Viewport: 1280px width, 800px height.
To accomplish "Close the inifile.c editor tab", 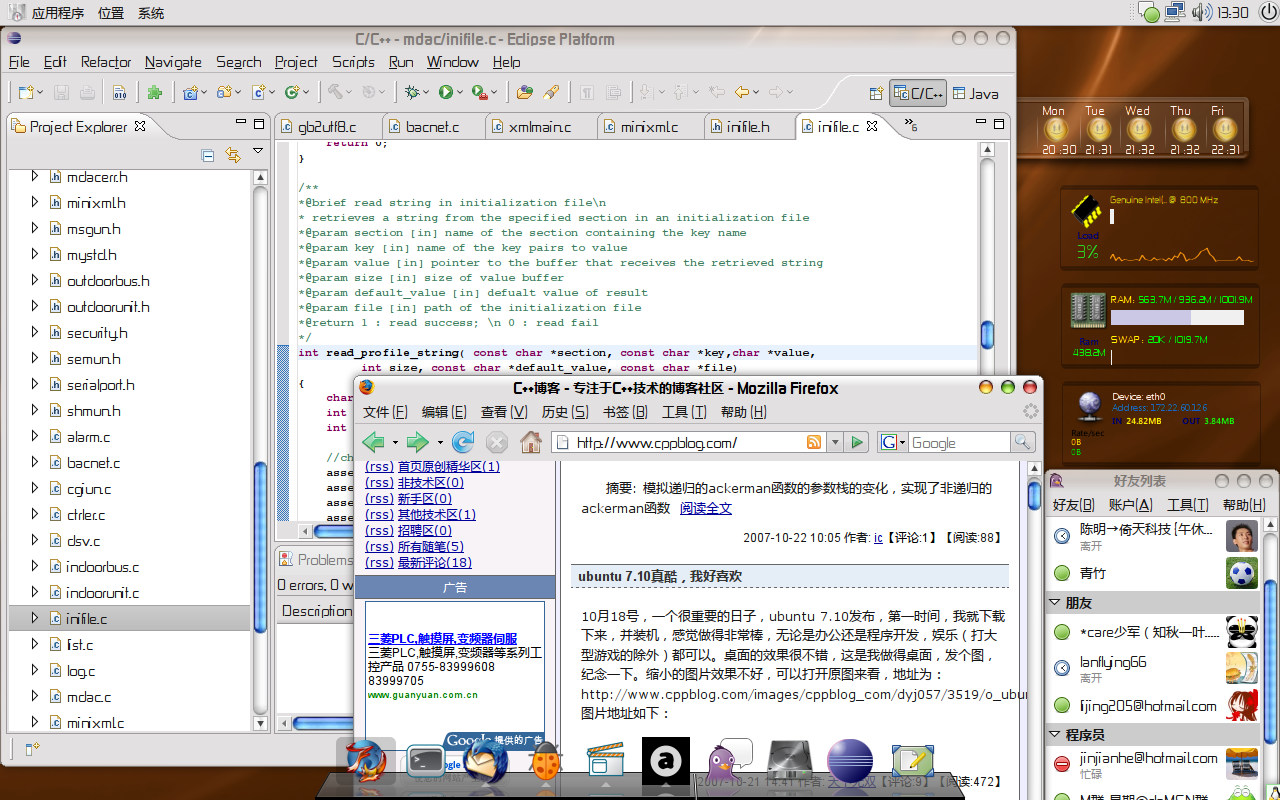I will pyautogui.click(x=872, y=126).
